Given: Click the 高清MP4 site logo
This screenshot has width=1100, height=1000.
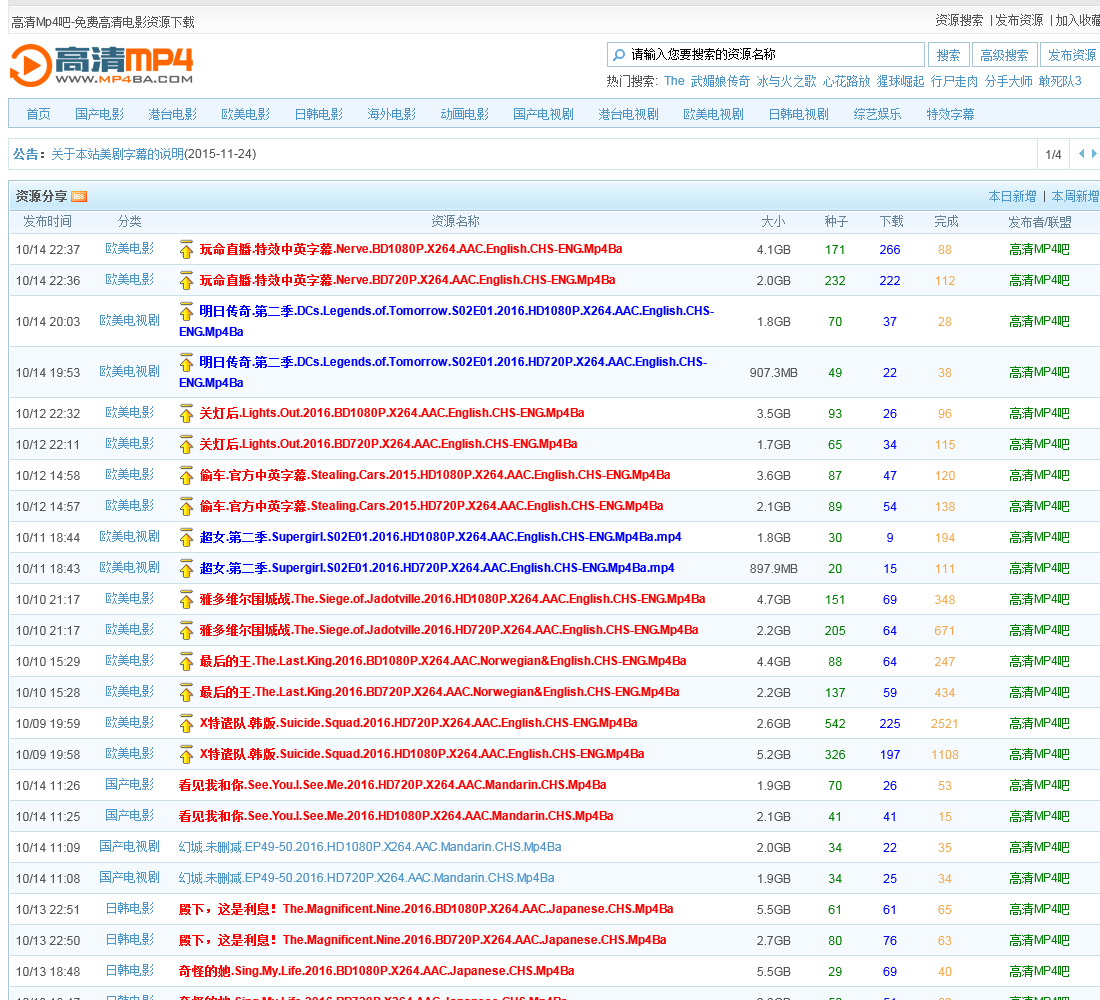Looking at the screenshot, I should click(102, 65).
